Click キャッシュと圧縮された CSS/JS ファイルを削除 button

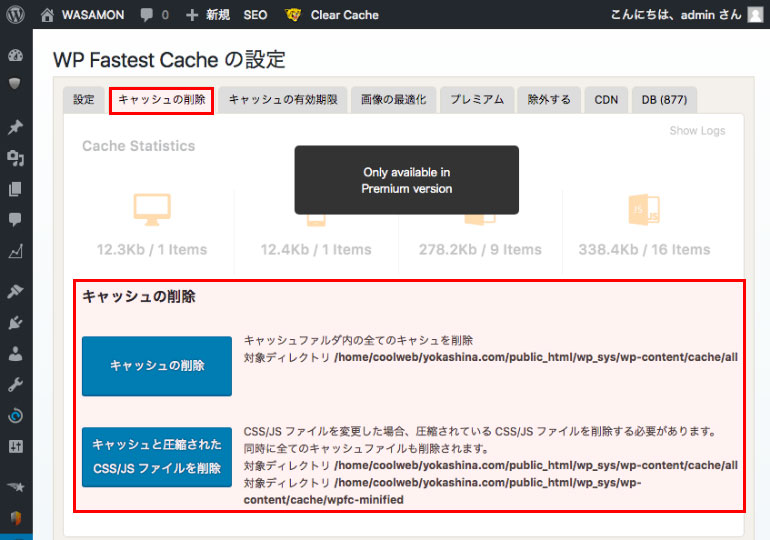coord(157,457)
